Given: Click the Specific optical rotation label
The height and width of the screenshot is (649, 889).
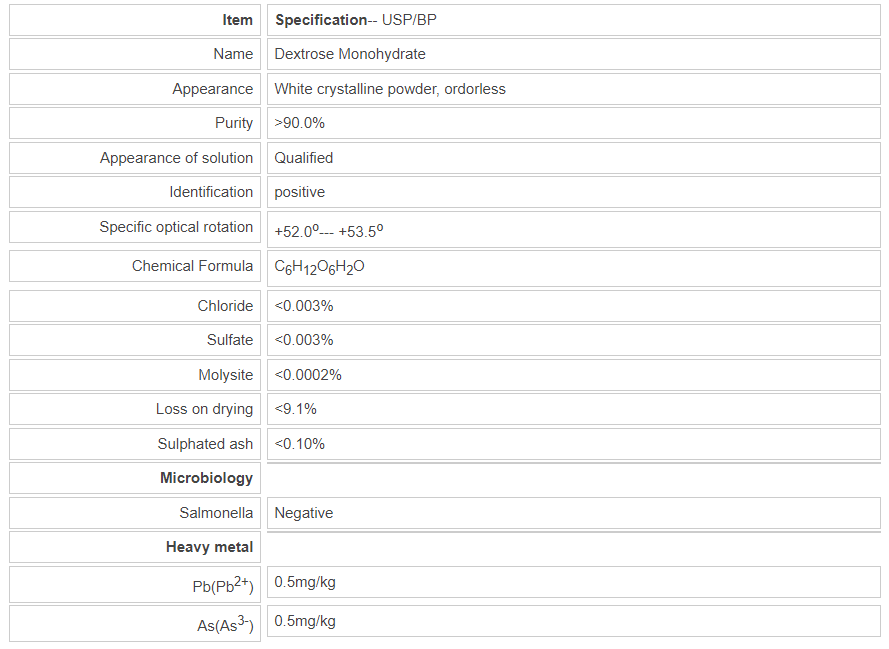Looking at the screenshot, I should tap(176, 227).
